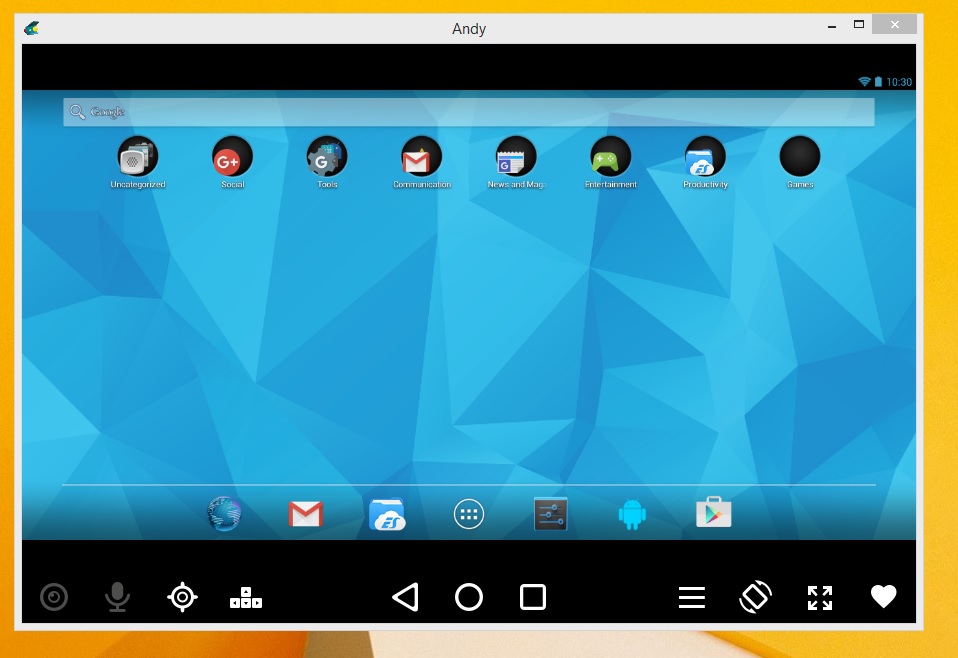Click the heart icon in Andy toolbar
The height and width of the screenshot is (658, 958).
click(883, 596)
